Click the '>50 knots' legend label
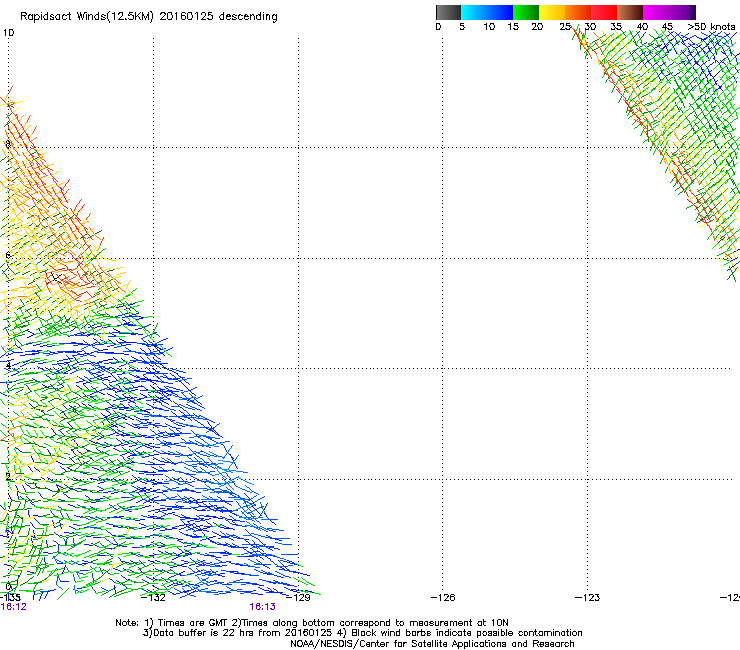The image size is (740, 650). click(x=711, y=27)
